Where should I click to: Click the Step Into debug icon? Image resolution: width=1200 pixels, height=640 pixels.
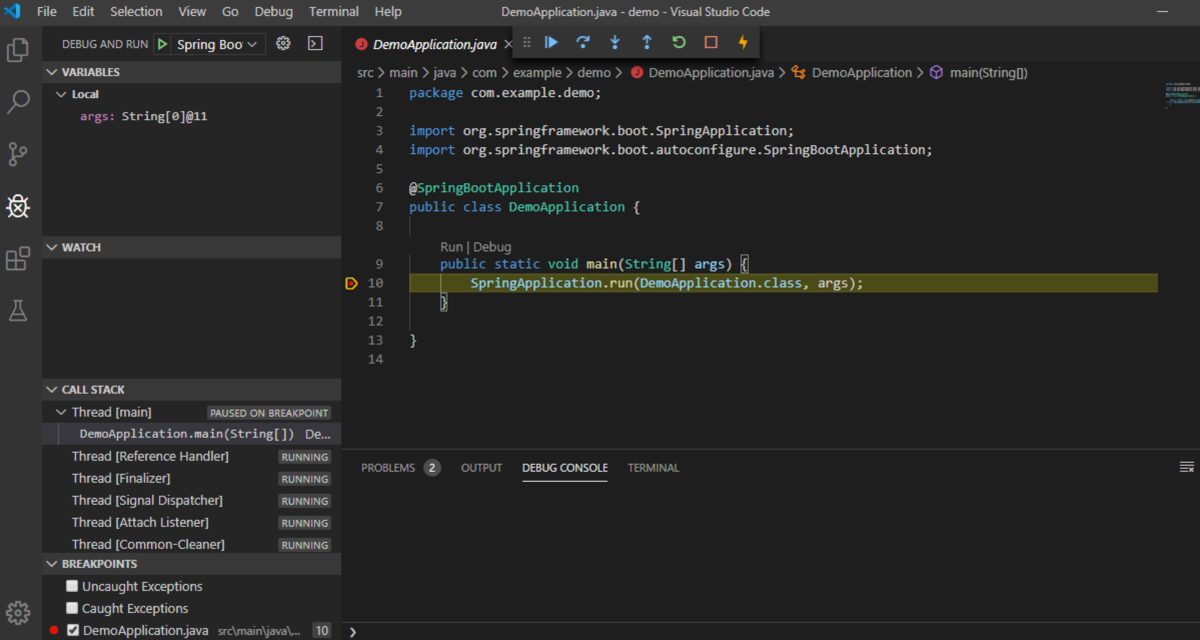(x=614, y=43)
